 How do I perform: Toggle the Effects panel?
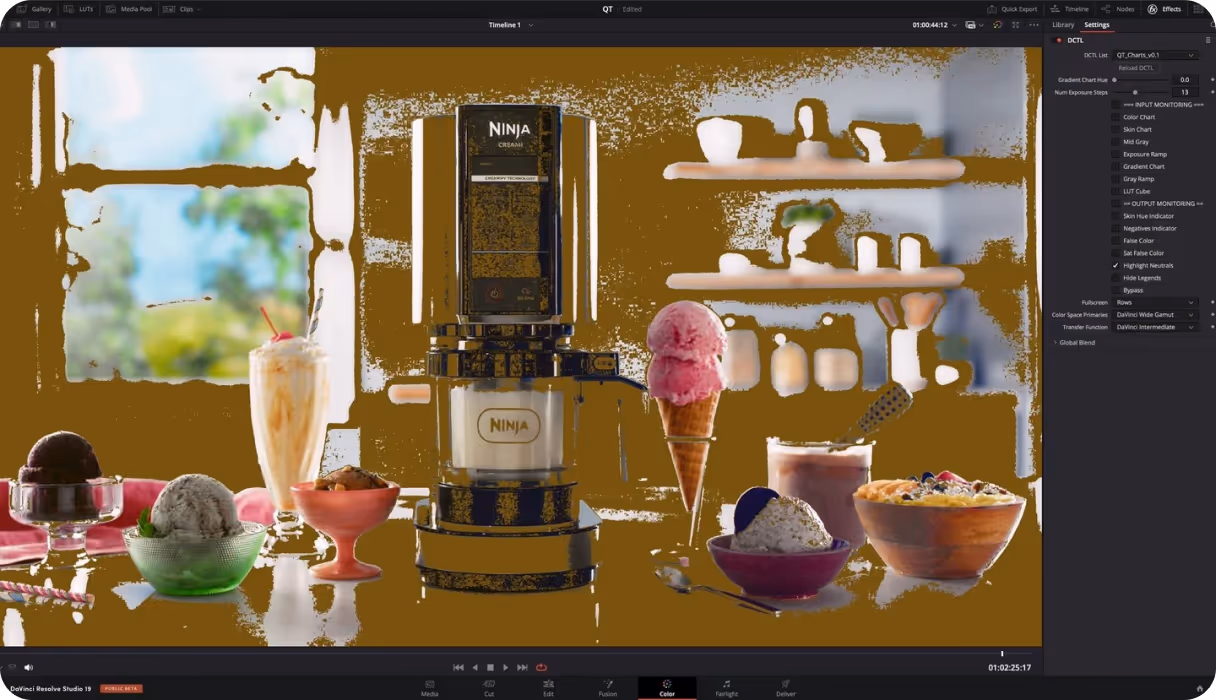(x=1164, y=9)
